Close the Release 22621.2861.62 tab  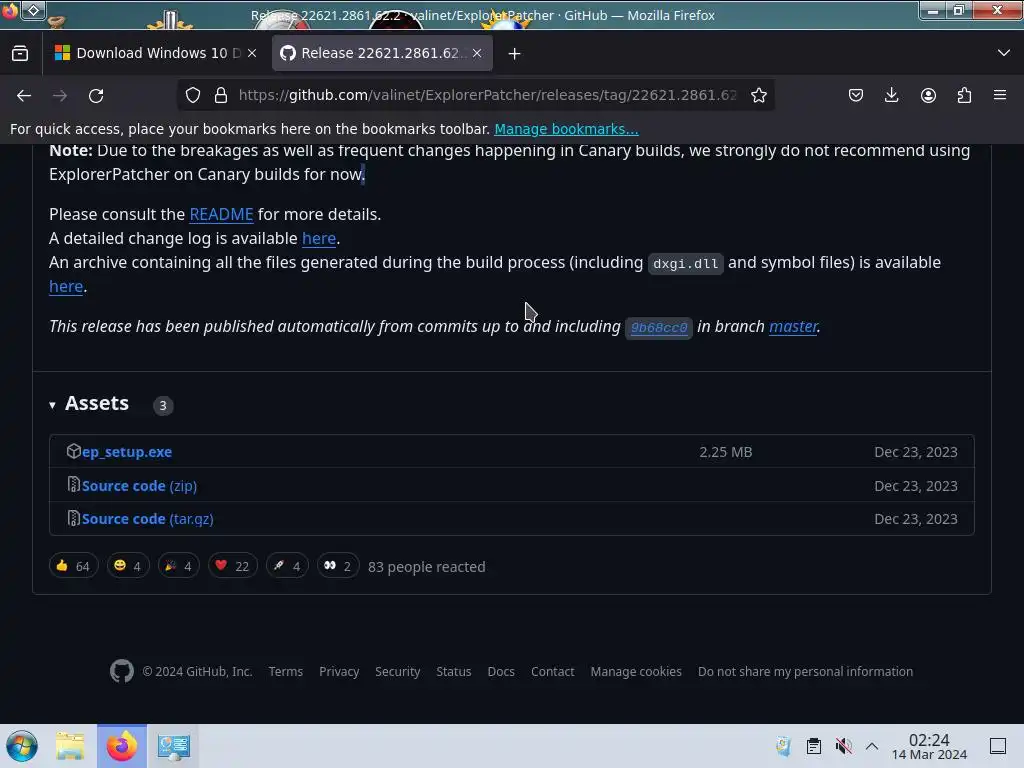click(x=477, y=53)
